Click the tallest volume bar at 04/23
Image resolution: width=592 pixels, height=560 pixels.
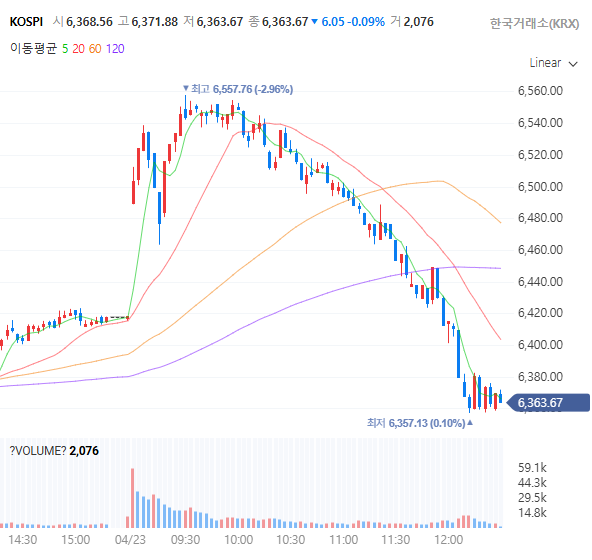(133, 498)
